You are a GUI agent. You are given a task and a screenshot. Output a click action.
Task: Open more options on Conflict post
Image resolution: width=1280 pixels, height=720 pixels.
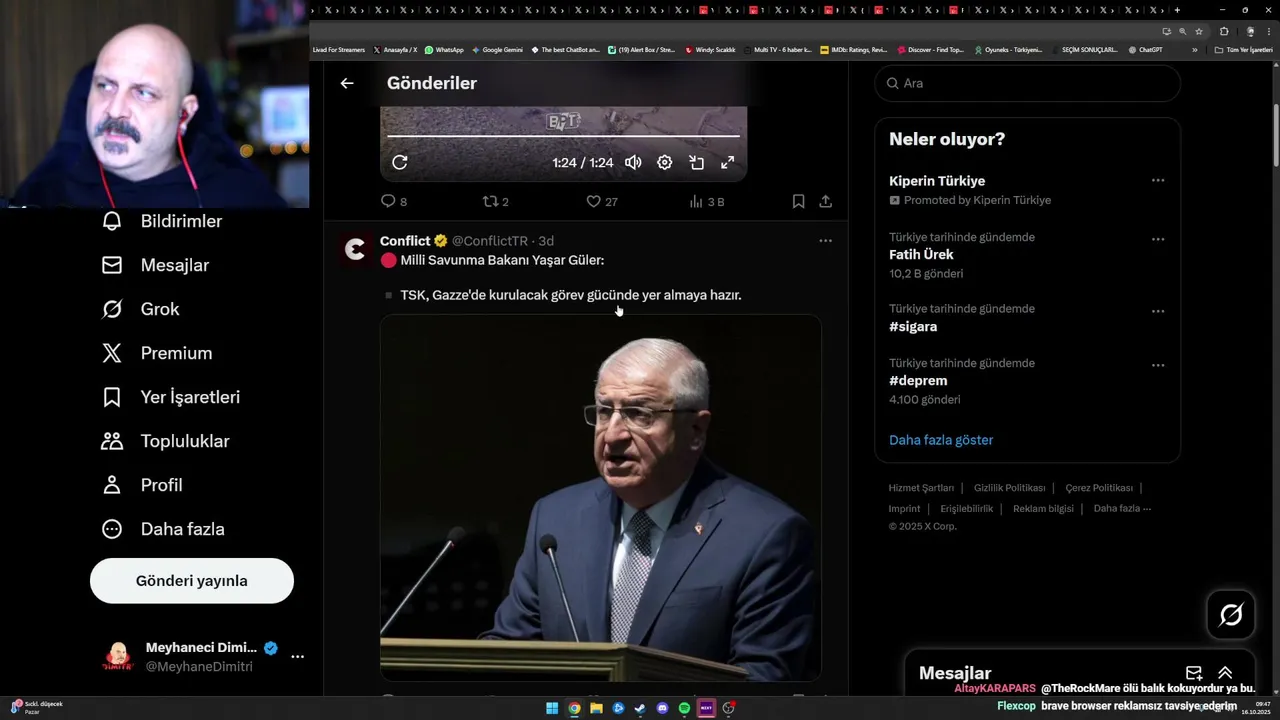(x=825, y=241)
